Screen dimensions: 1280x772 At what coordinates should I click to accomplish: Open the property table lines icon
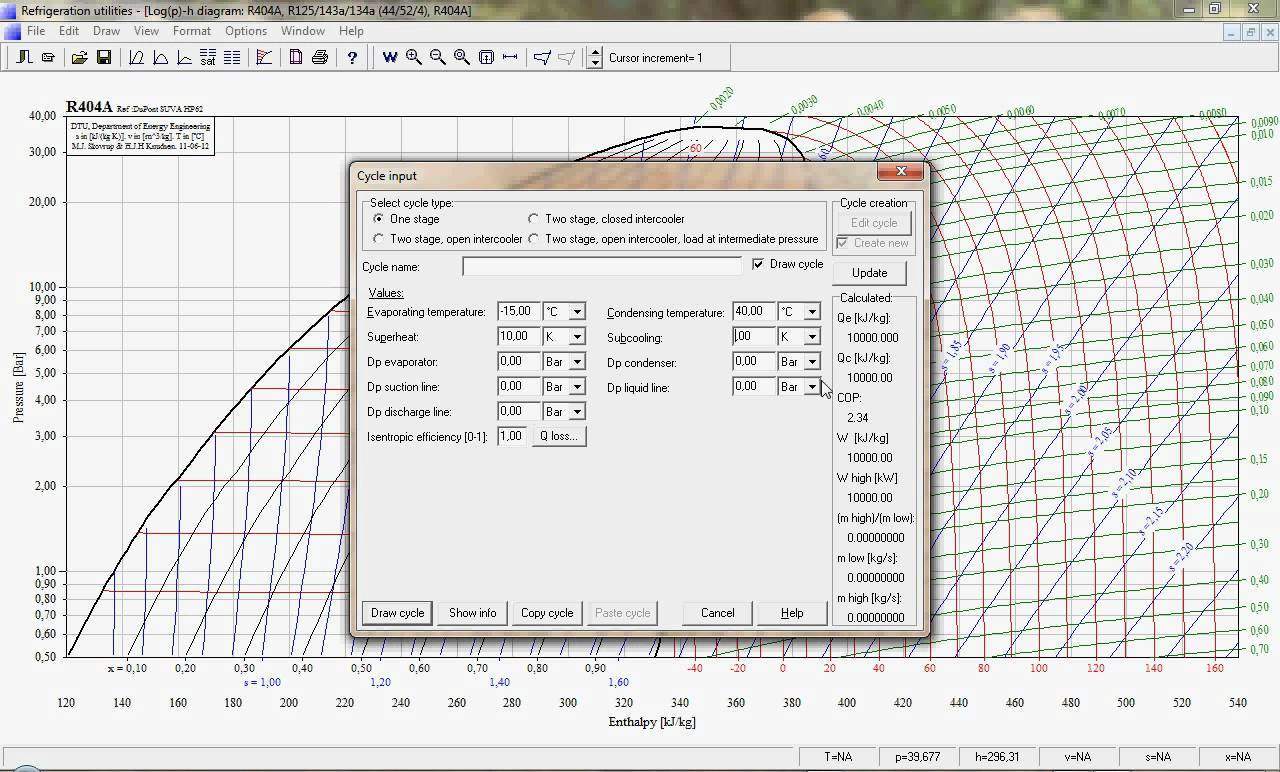[232, 58]
